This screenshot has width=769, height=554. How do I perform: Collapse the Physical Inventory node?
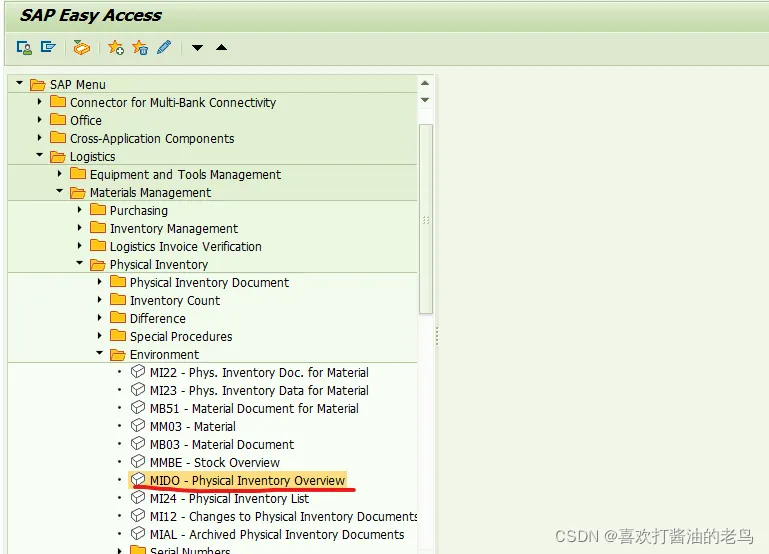coord(79,263)
